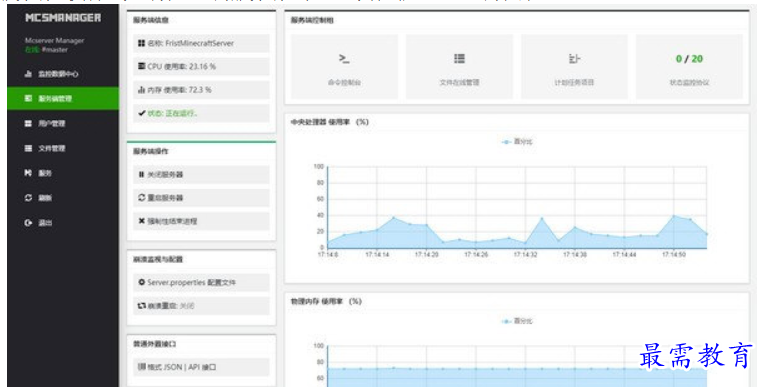Click the circular arrows icon beside 重启服务器
The image size is (761, 387).
click(x=141, y=198)
